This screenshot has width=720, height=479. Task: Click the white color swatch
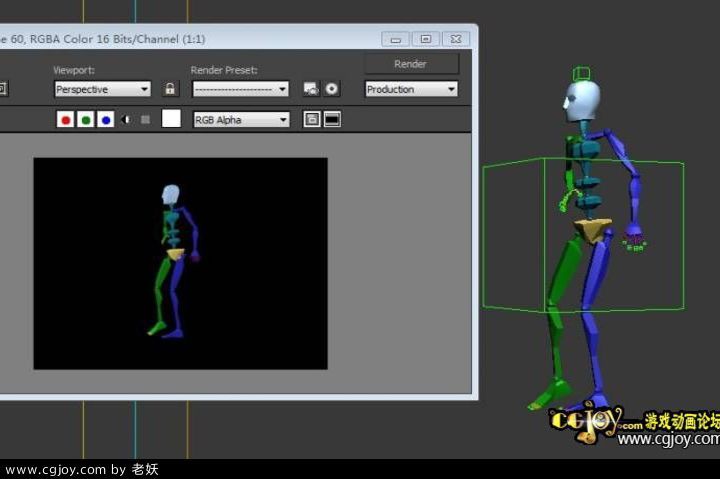pos(172,119)
